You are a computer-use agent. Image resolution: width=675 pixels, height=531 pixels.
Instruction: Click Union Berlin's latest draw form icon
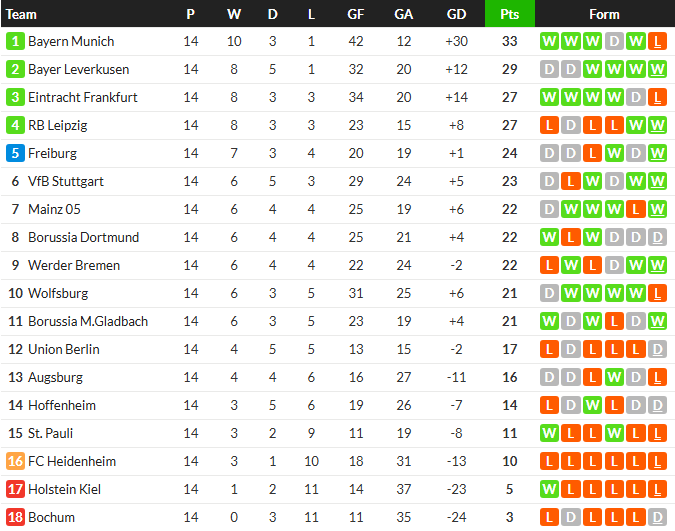point(657,350)
